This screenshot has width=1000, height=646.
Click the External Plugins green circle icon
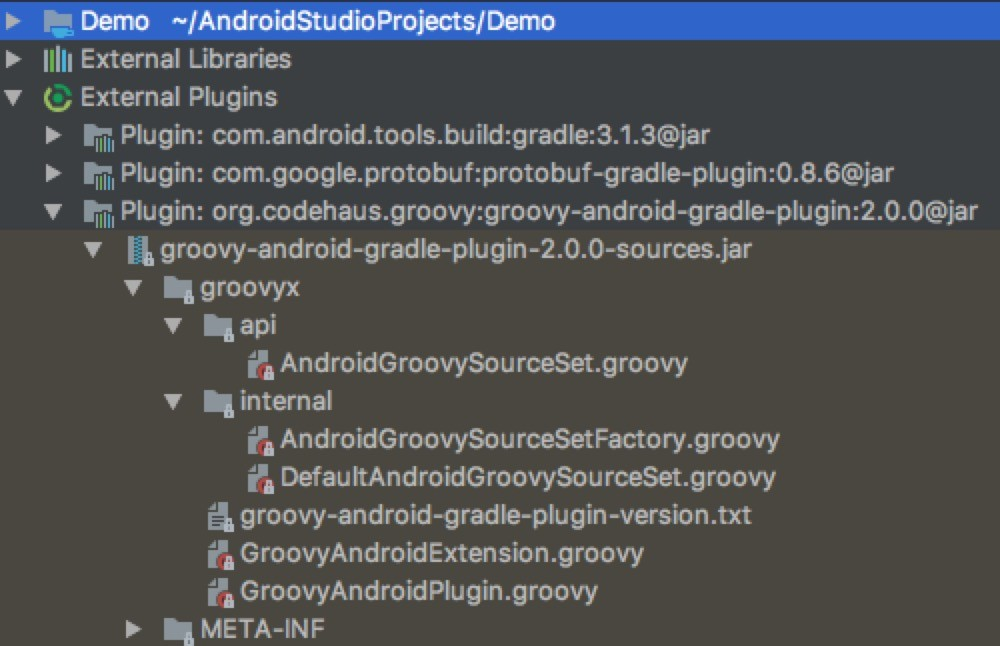point(57,98)
